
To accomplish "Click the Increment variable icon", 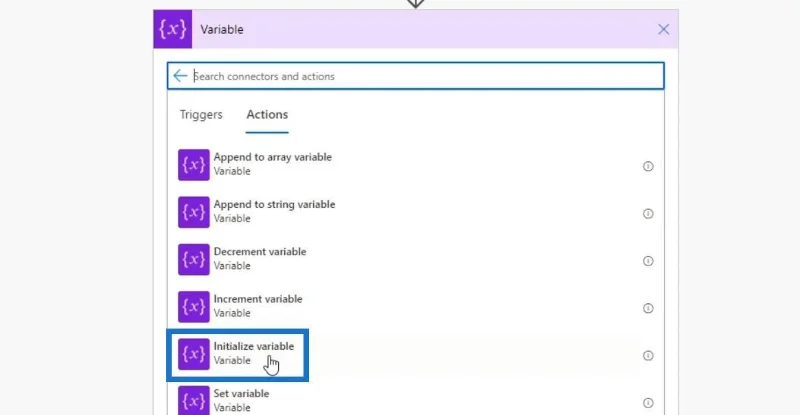I will (x=193, y=307).
